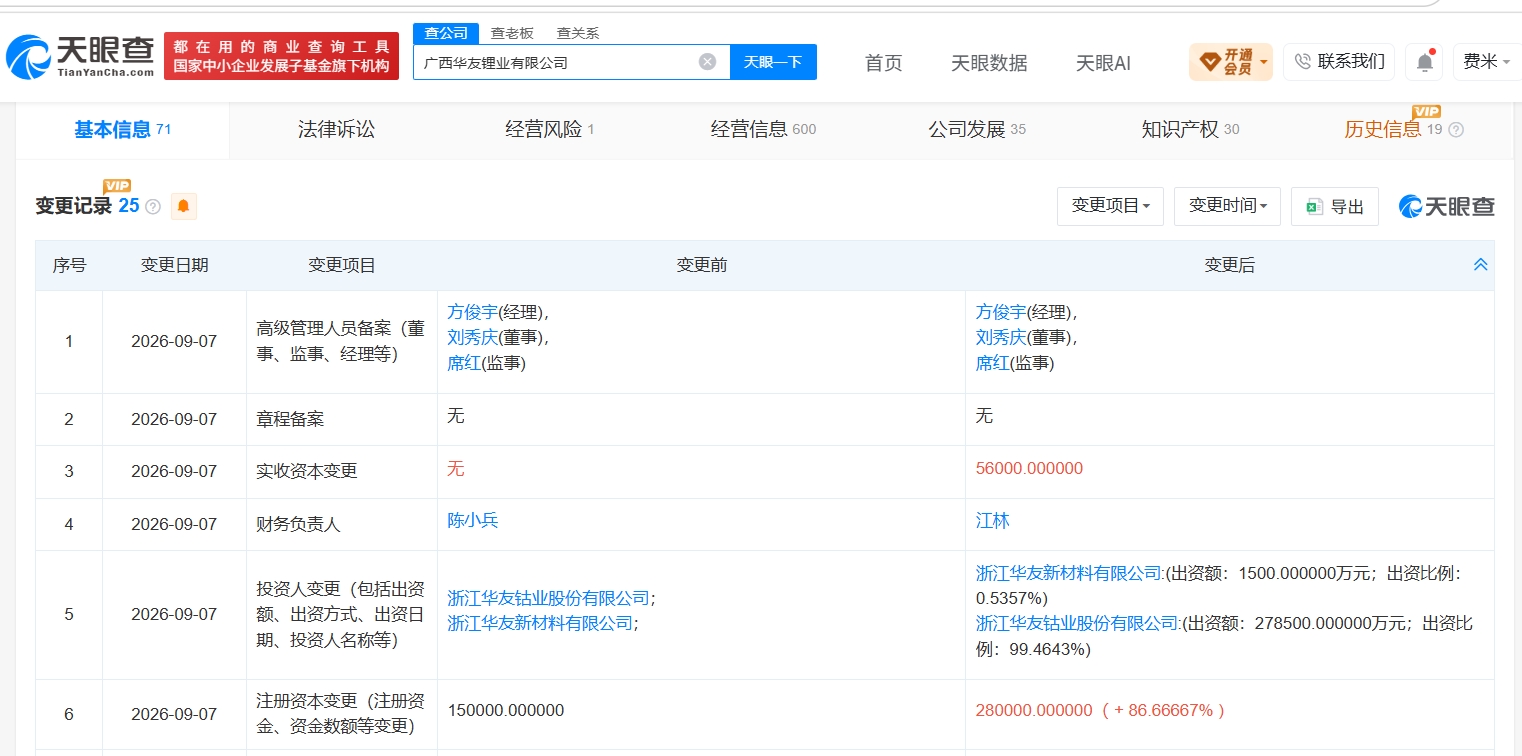Image resolution: width=1522 pixels, height=756 pixels.
Task: Click the 150000.000000 registered capital value
Action: [x=506, y=711]
